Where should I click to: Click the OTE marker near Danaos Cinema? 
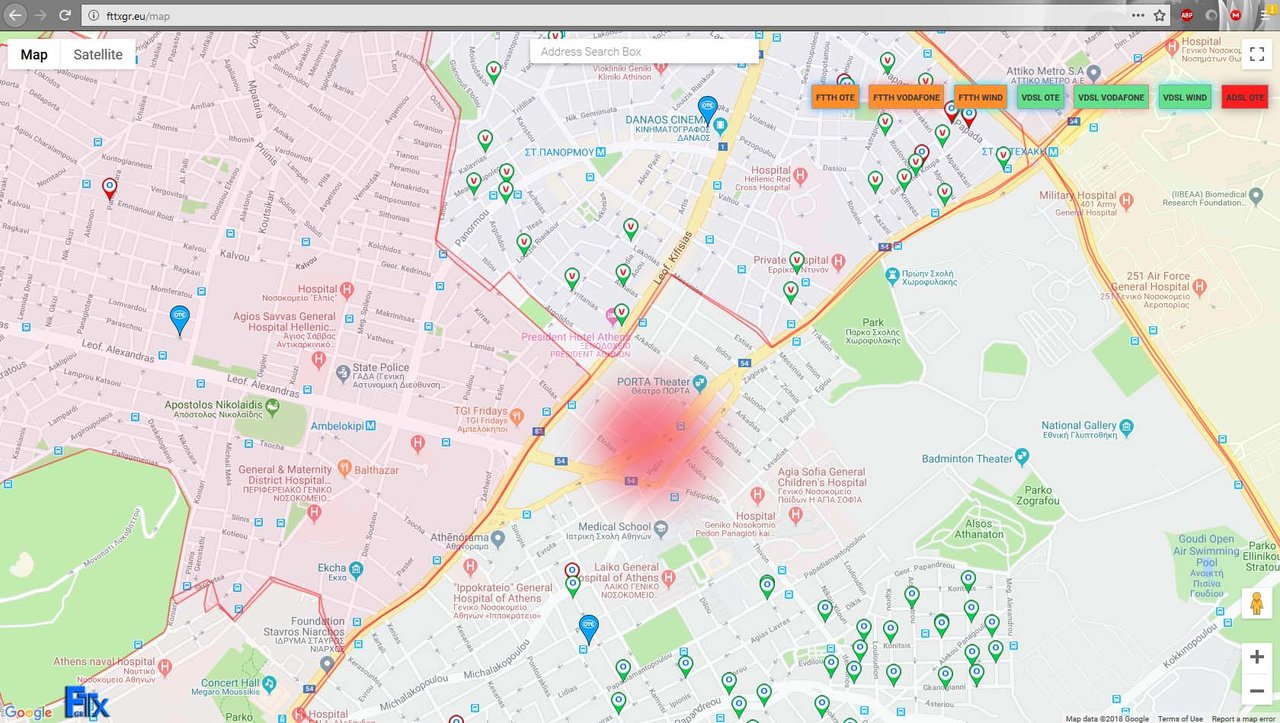[708, 107]
